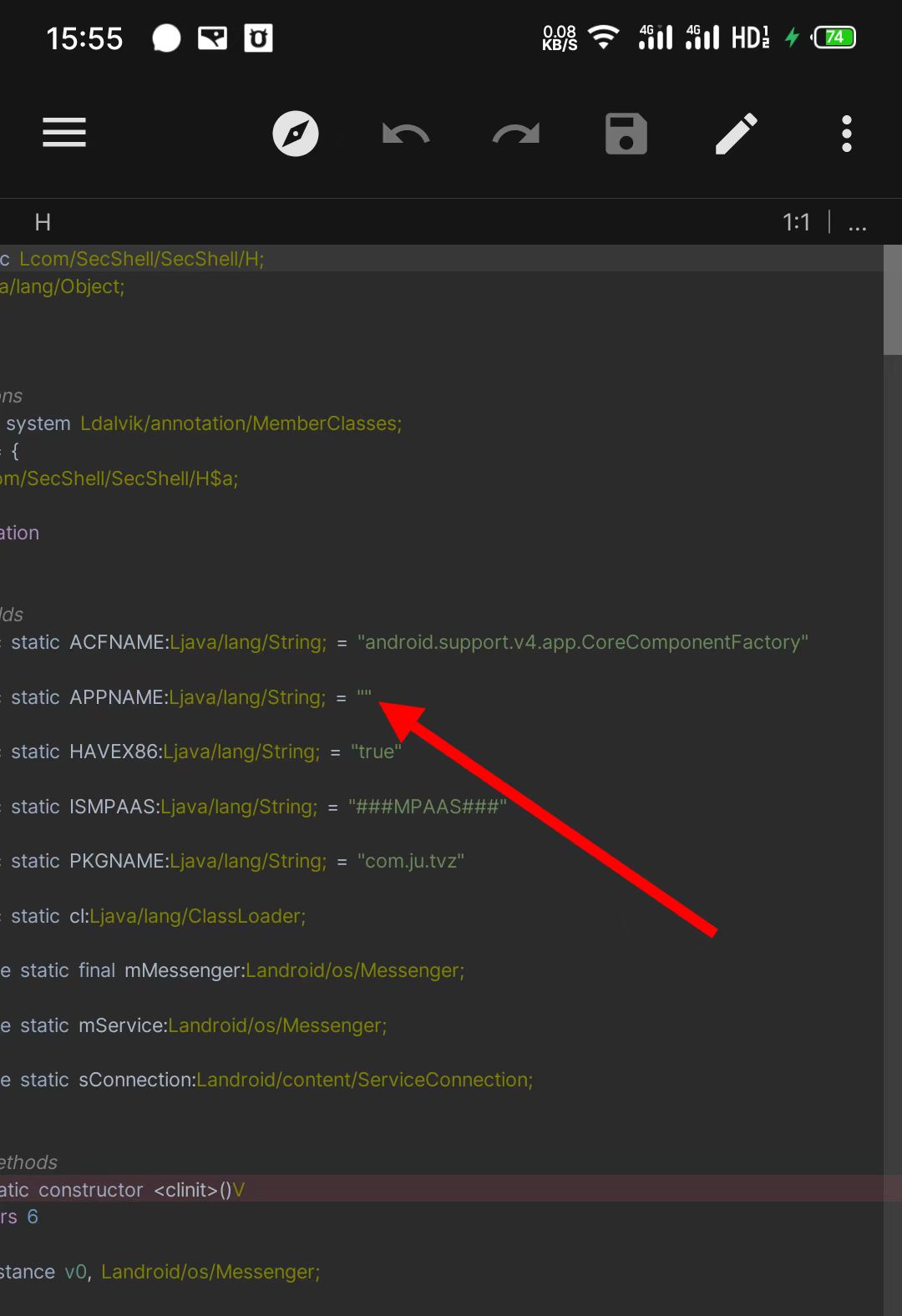Click the ISMPAAS field name

113,807
